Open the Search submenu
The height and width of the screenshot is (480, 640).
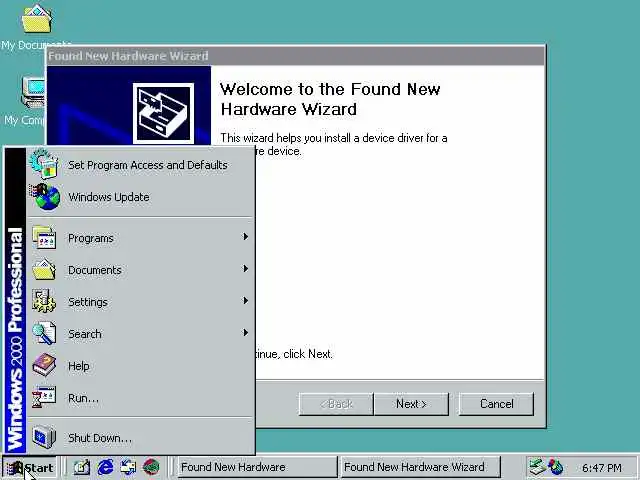pyautogui.click(x=140, y=333)
